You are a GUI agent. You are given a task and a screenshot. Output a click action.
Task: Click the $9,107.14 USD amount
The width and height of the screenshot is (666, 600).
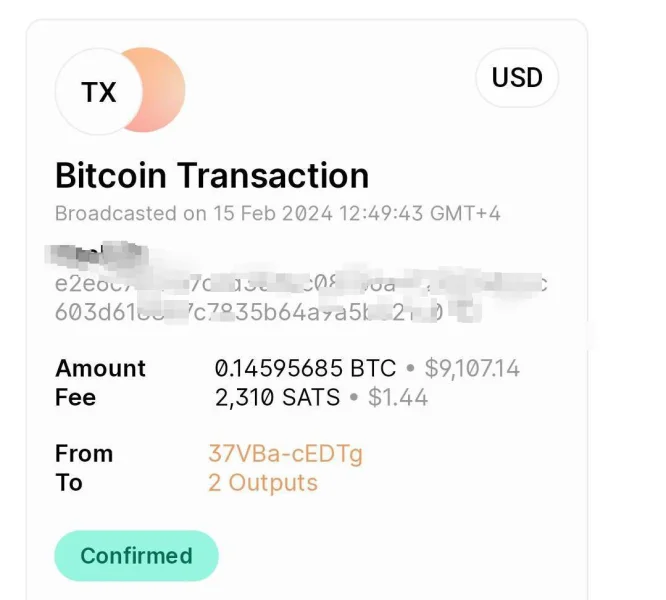472,368
